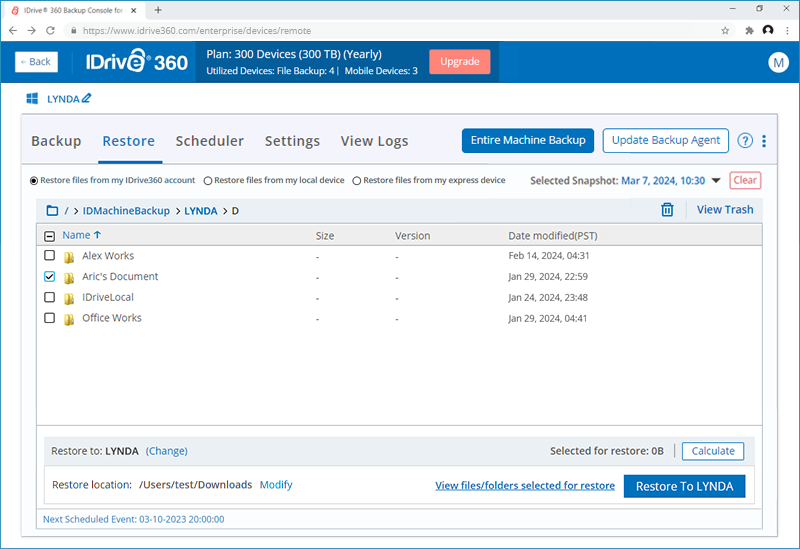Click the user avatar M icon
Screen dimensions: 800x549
coord(778,62)
